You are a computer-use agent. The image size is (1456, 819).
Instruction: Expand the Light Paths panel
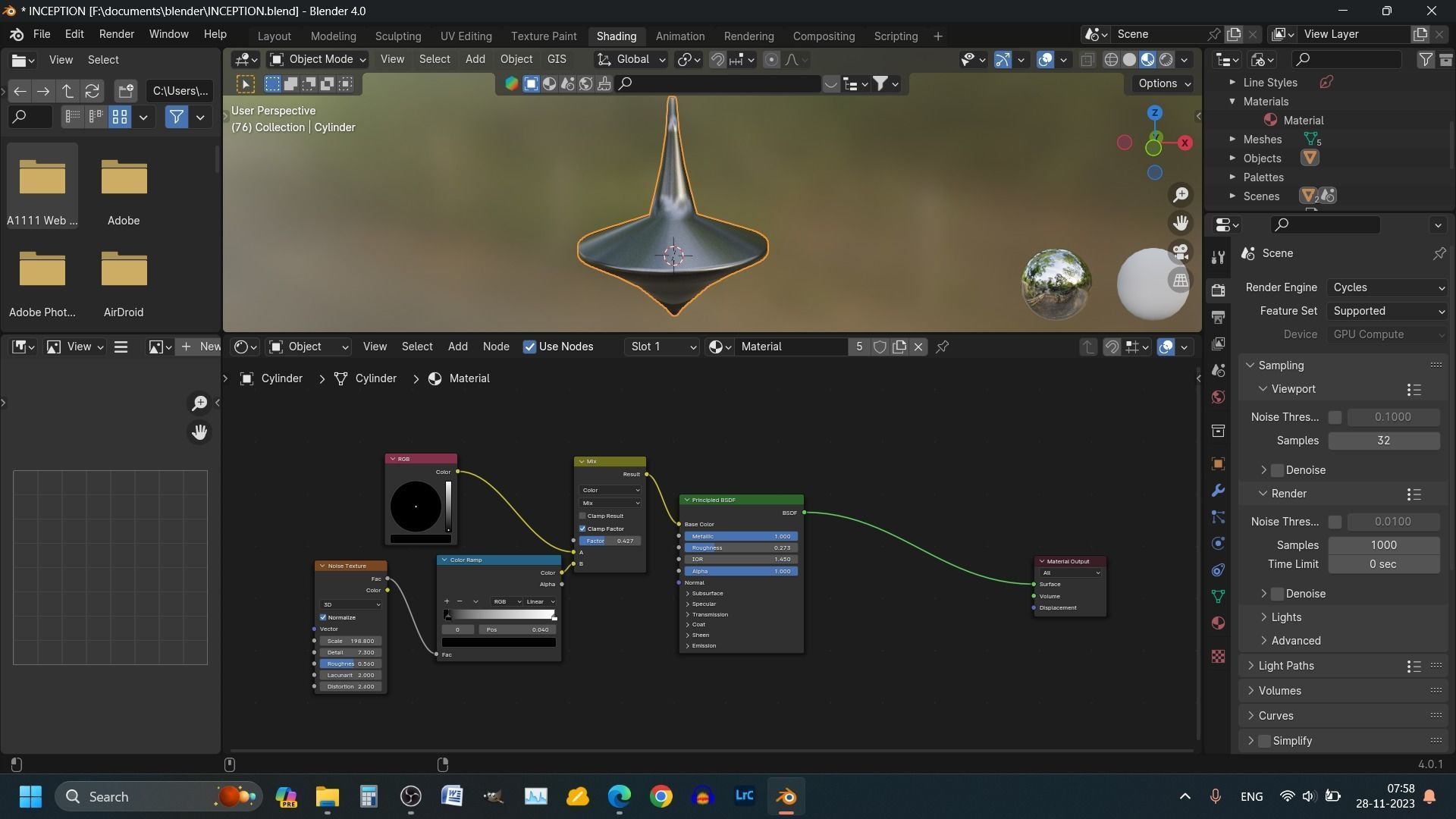pyautogui.click(x=1286, y=666)
